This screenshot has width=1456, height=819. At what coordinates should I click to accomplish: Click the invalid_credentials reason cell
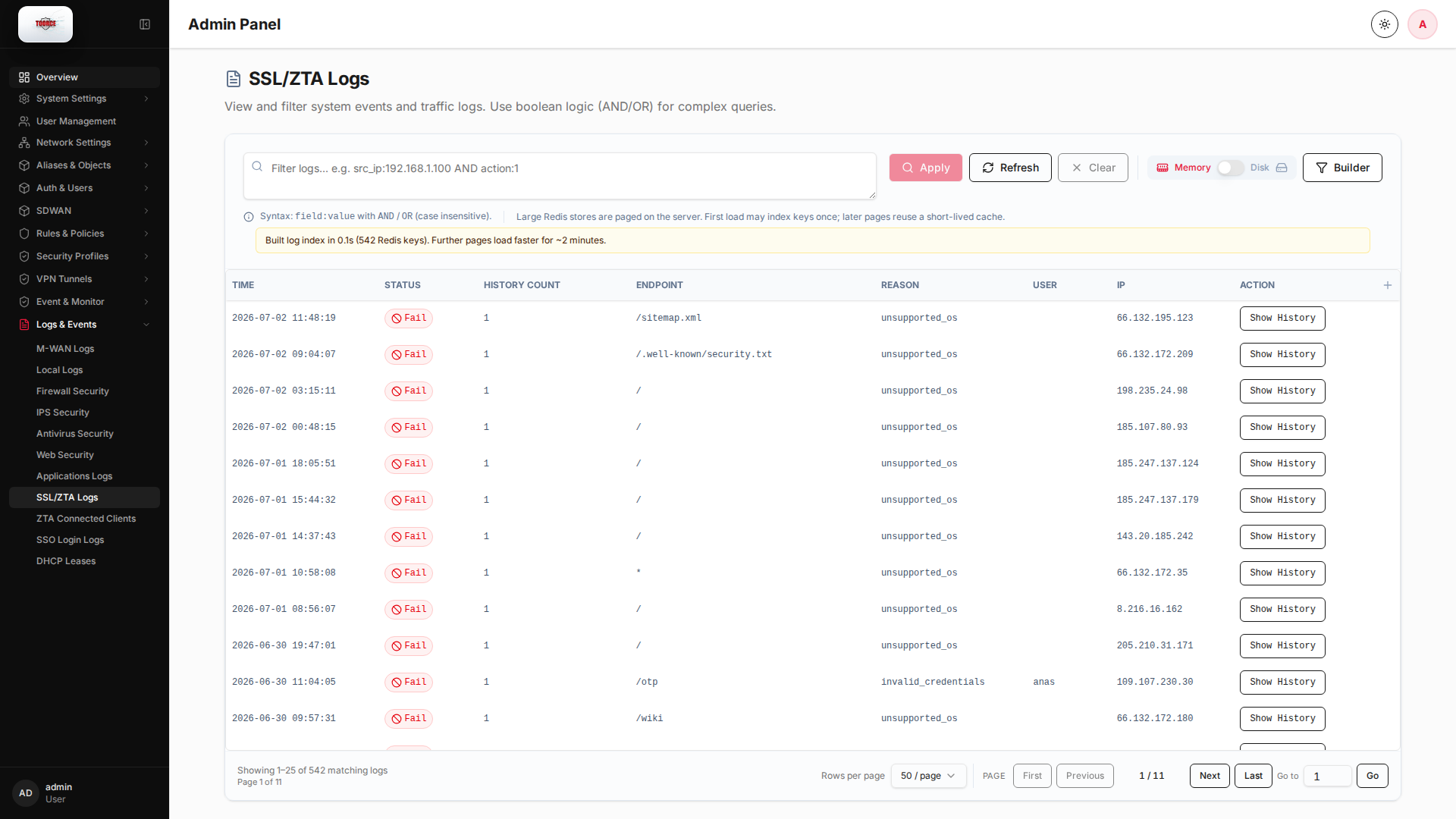(x=933, y=682)
